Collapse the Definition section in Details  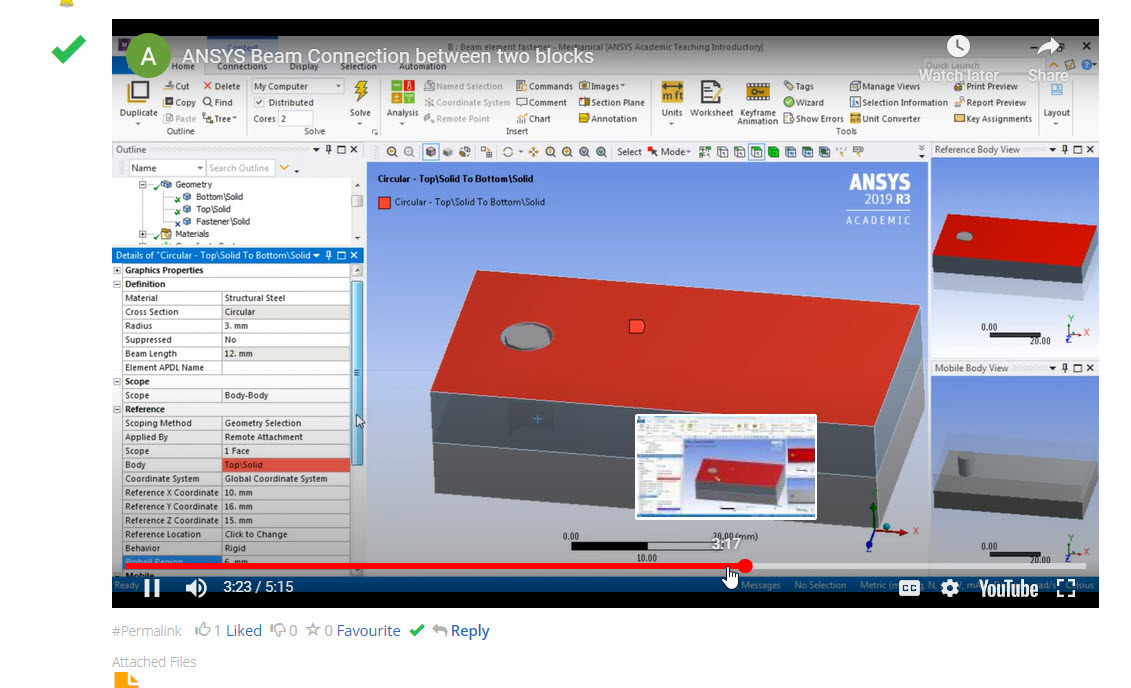tap(117, 284)
